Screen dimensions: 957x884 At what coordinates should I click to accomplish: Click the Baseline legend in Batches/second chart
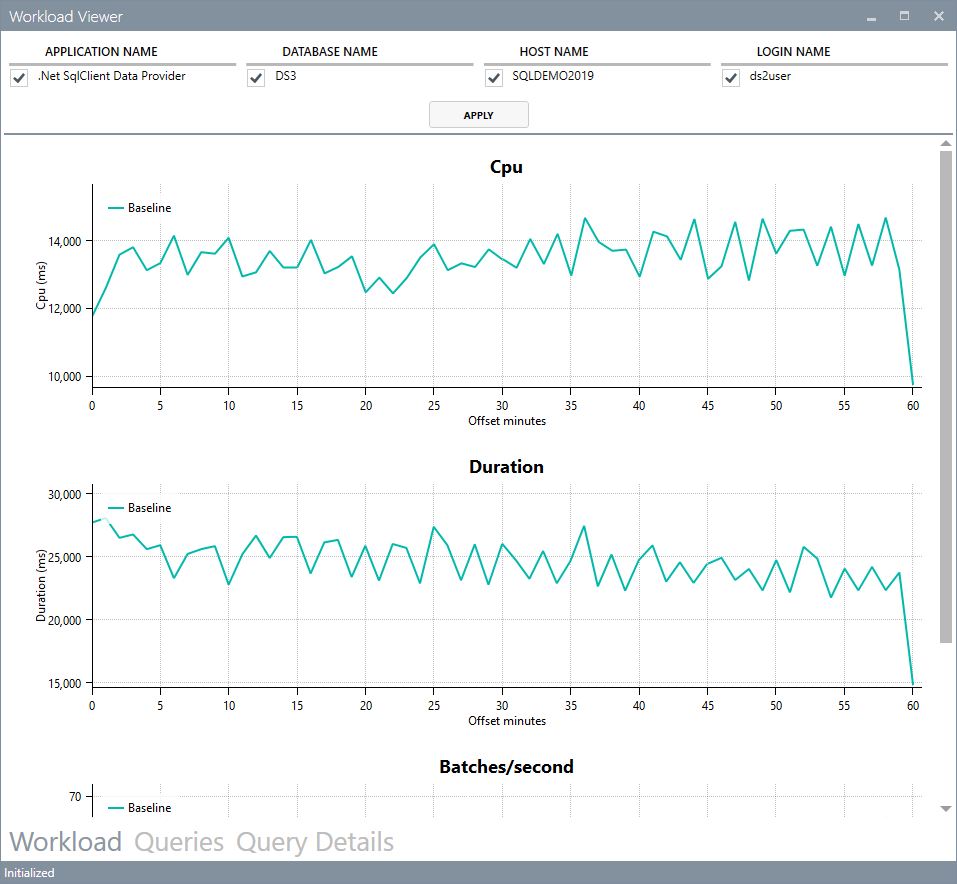[x=140, y=808]
